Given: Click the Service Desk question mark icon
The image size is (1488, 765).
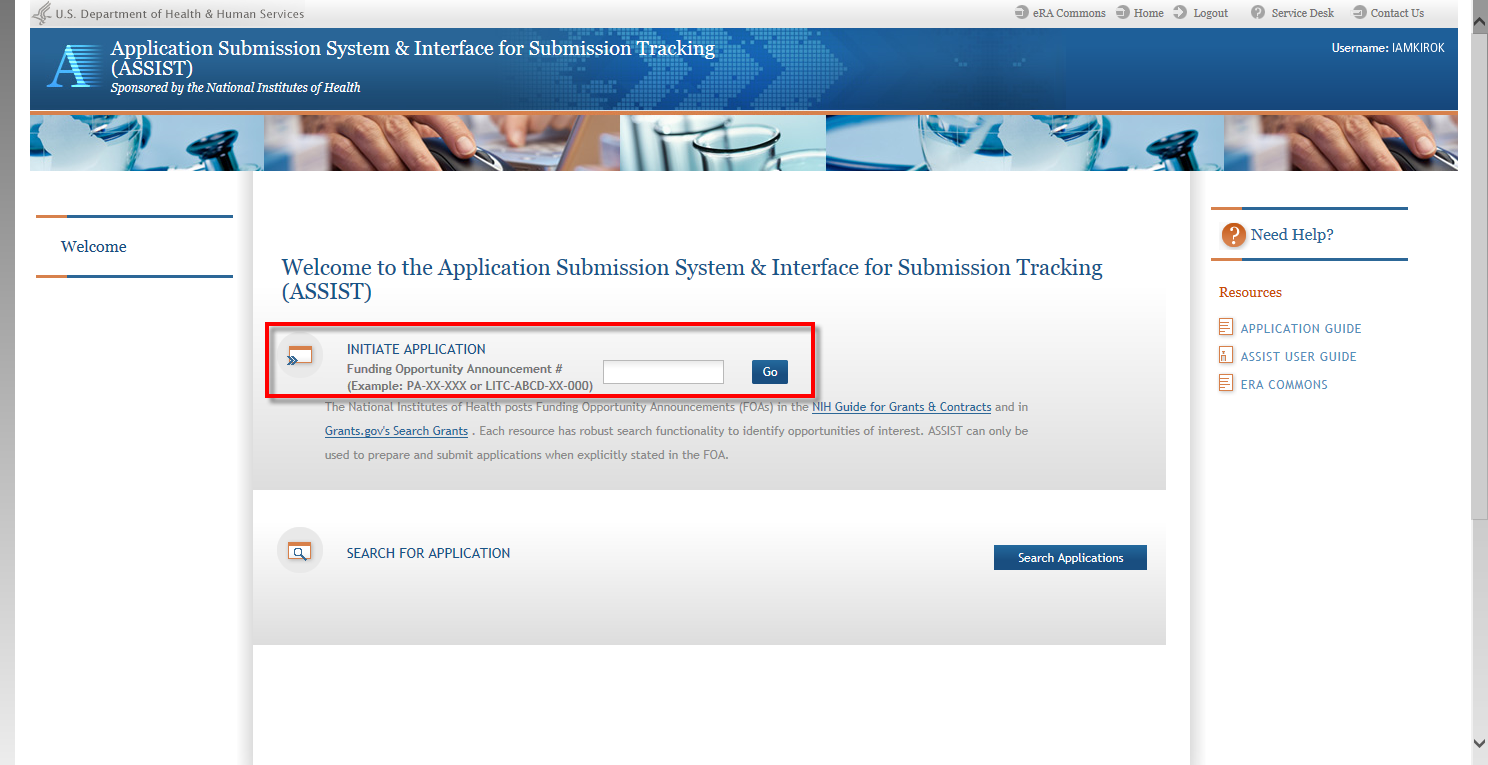Looking at the screenshot, I should point(1258,13).
